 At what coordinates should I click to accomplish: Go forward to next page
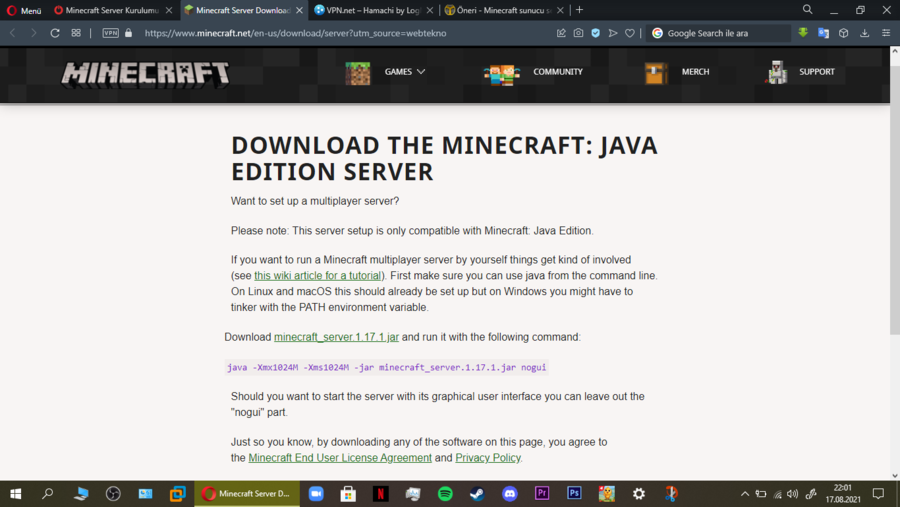33,33
